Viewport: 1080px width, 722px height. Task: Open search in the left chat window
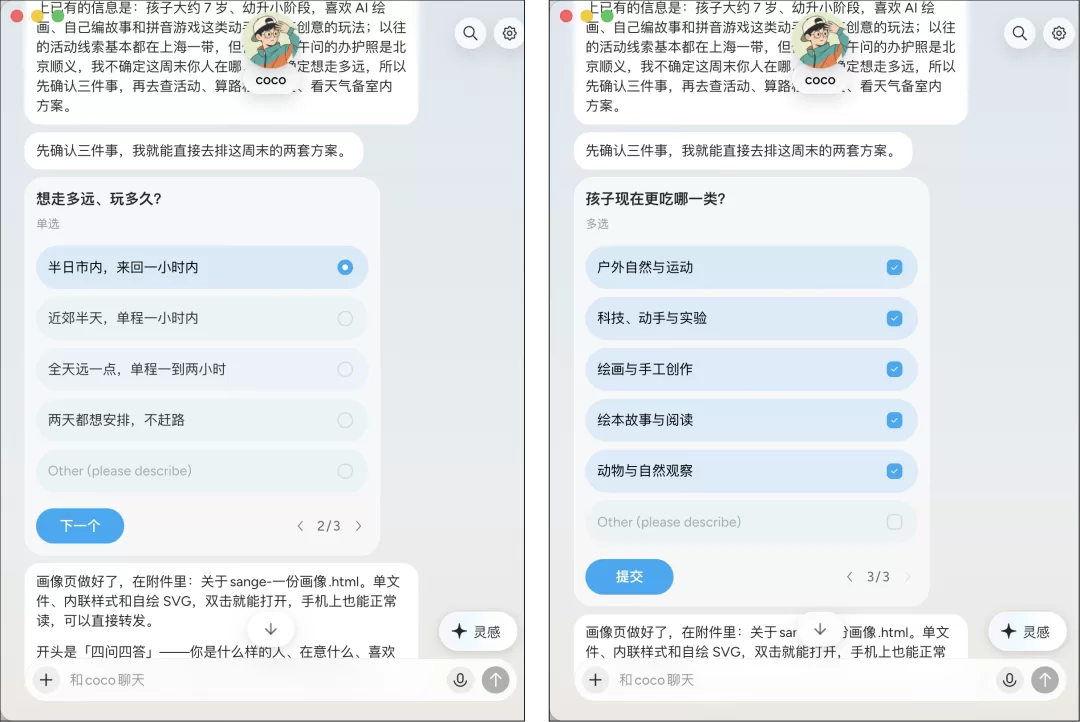(470, 33)
